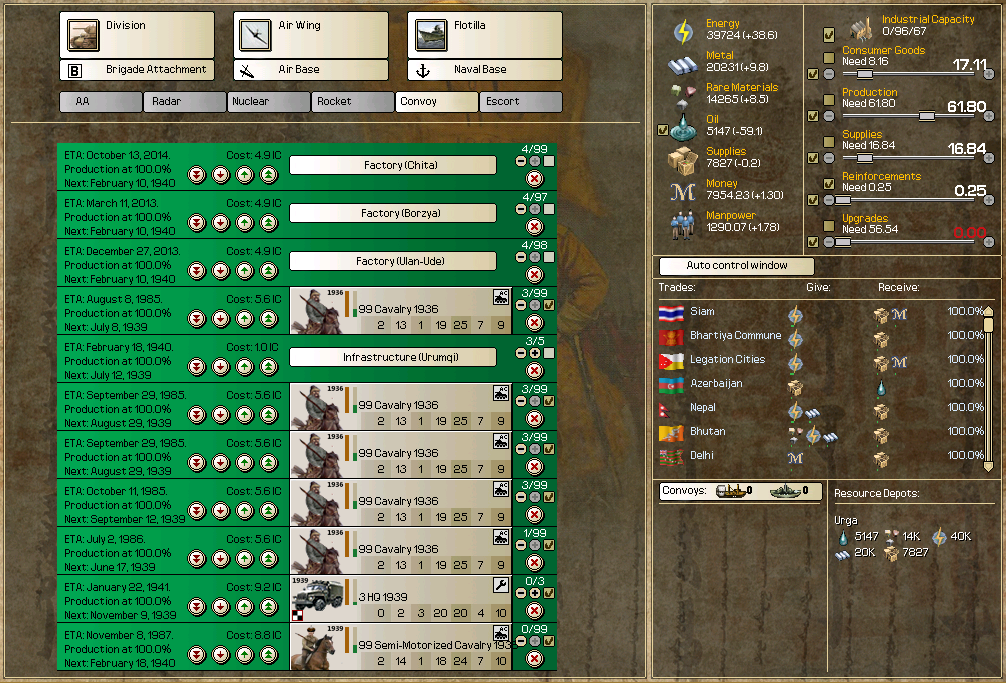
Task: Move Factory (Borzya) down one priority
Action: click(x=221, y=223)
